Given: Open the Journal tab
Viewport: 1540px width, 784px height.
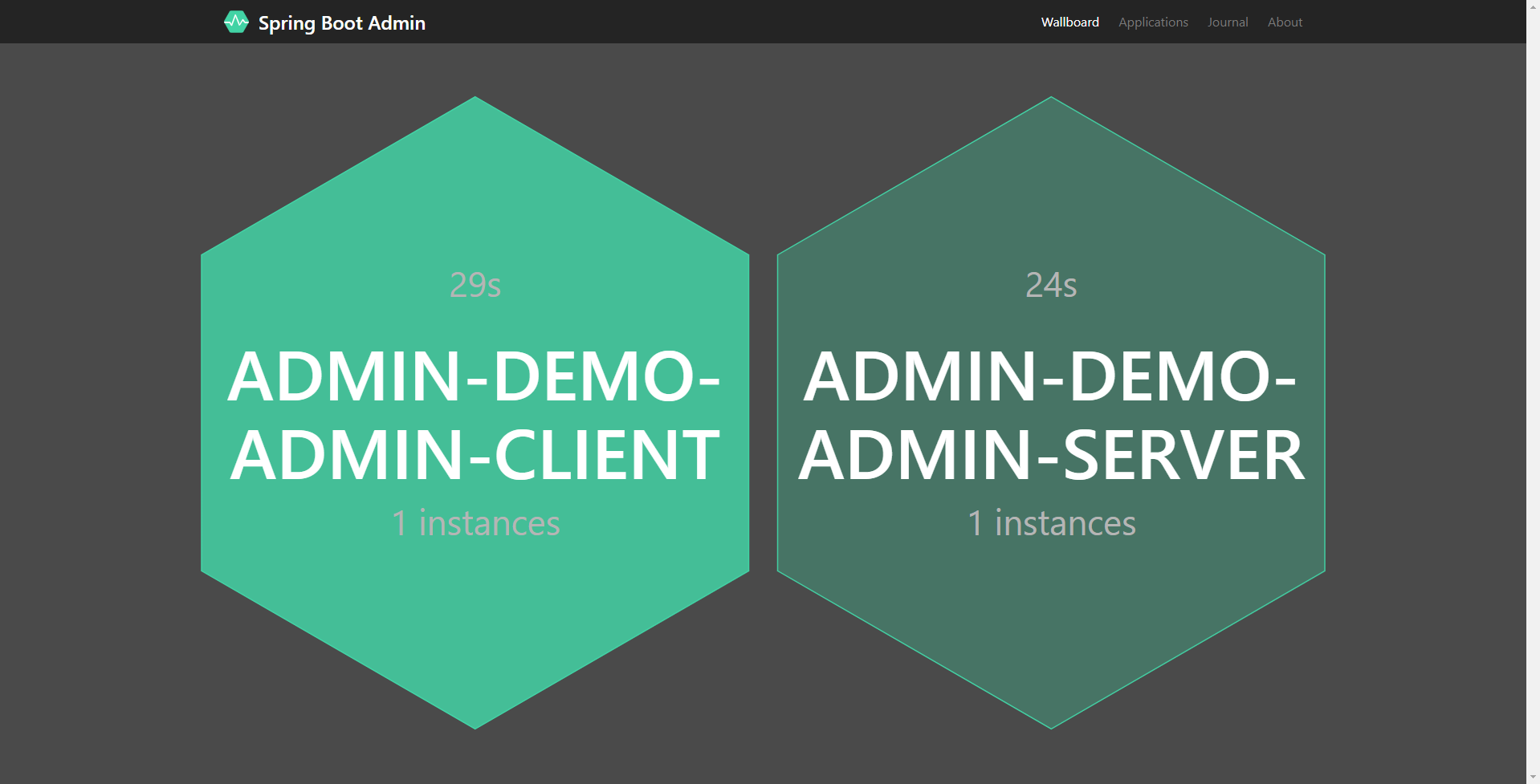Looking at the screenshot, I should (x=1228, y=22).
